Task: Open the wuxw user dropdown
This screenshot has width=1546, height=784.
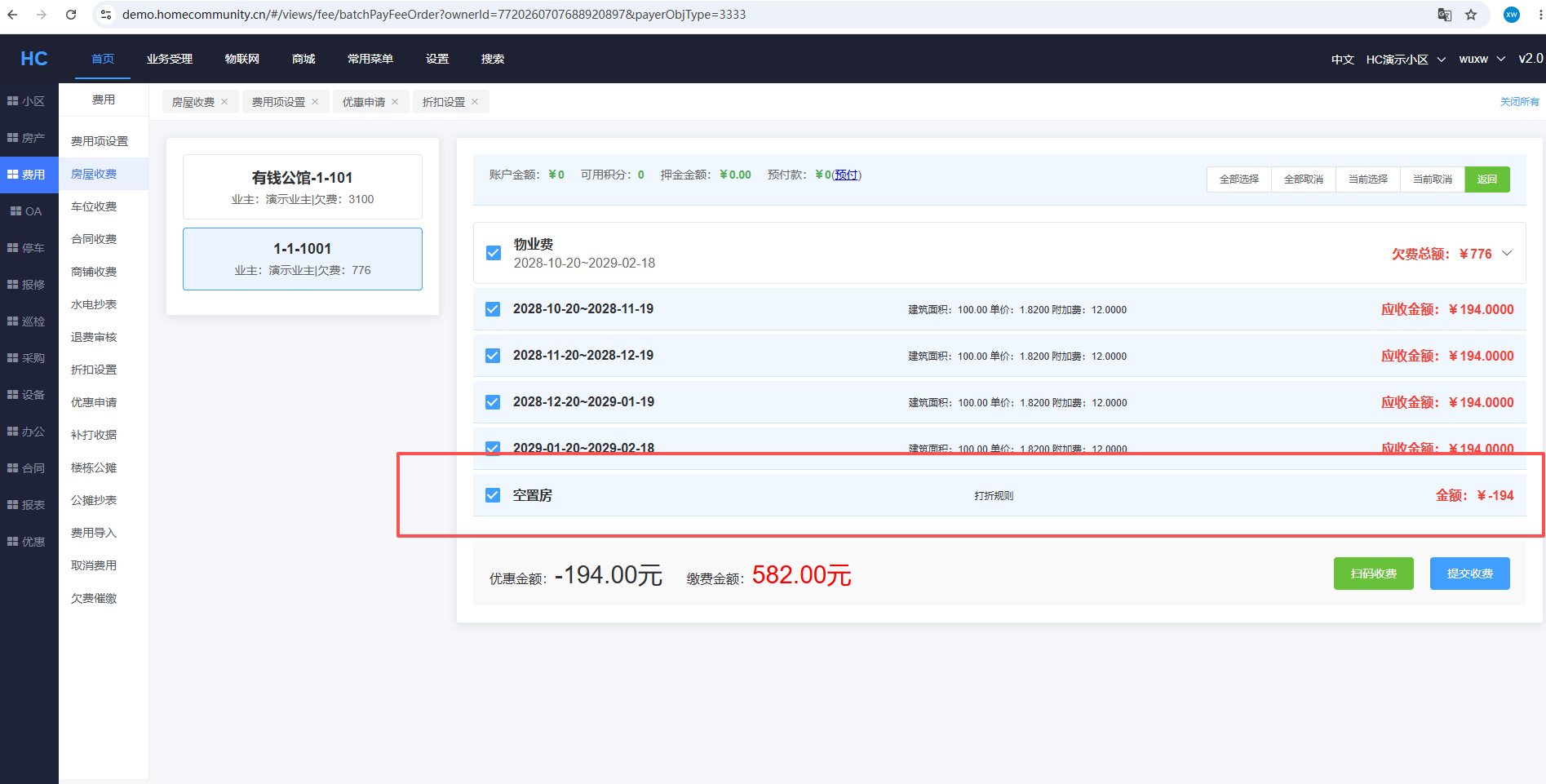Action: coord(1482,60)
